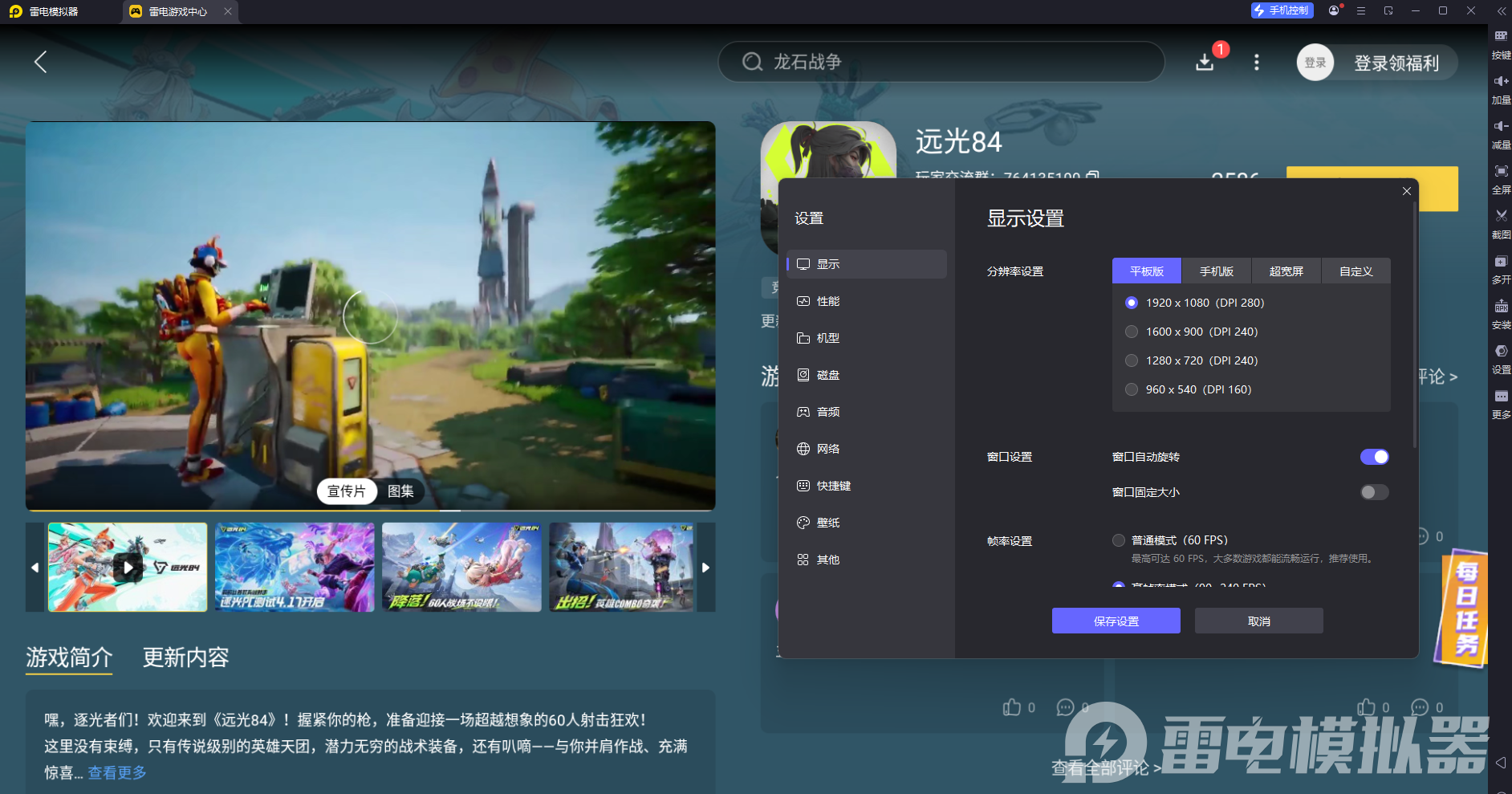Show previous thumbnails with the left arrow
Image resolution: width=1512 pixels, height=794 pixels.
(x=35, y=568)
